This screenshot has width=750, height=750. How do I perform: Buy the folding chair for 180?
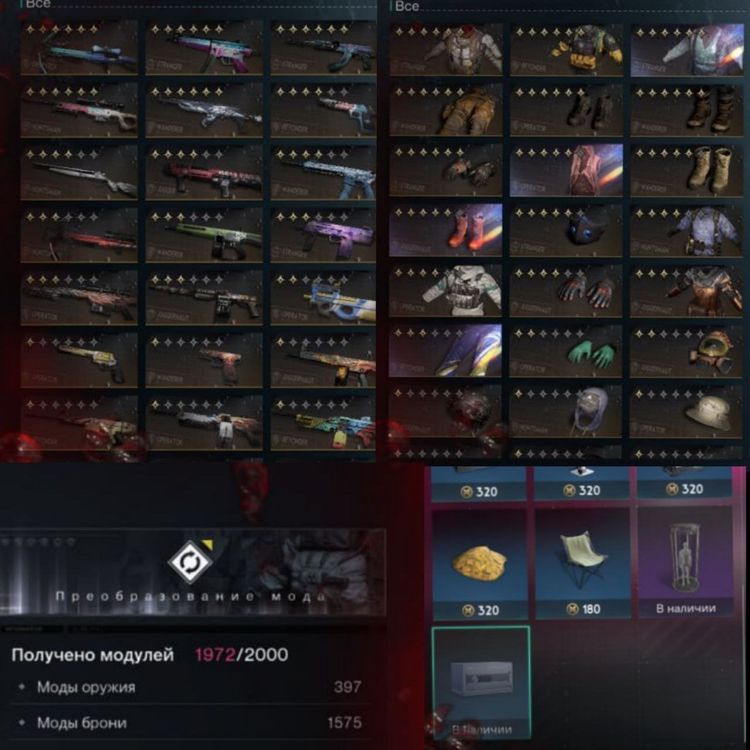(582, 563)
